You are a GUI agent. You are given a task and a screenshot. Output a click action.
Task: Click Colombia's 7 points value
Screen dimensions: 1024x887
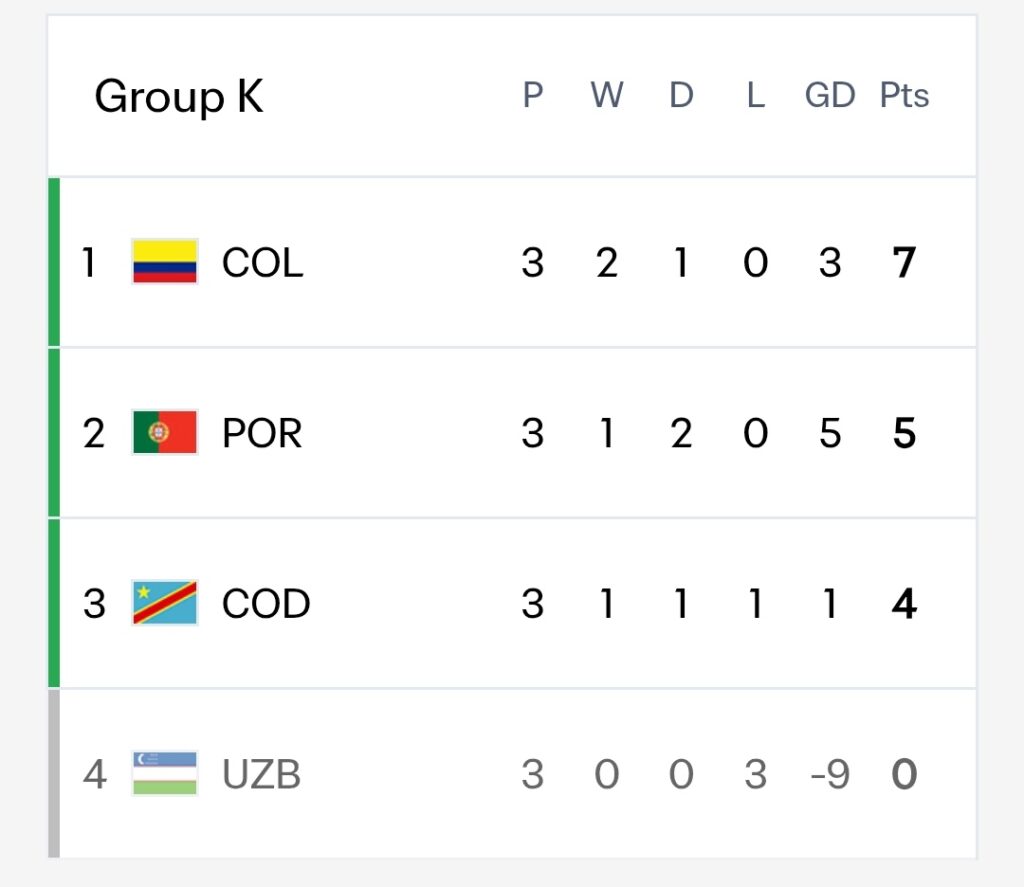(904, 263)
